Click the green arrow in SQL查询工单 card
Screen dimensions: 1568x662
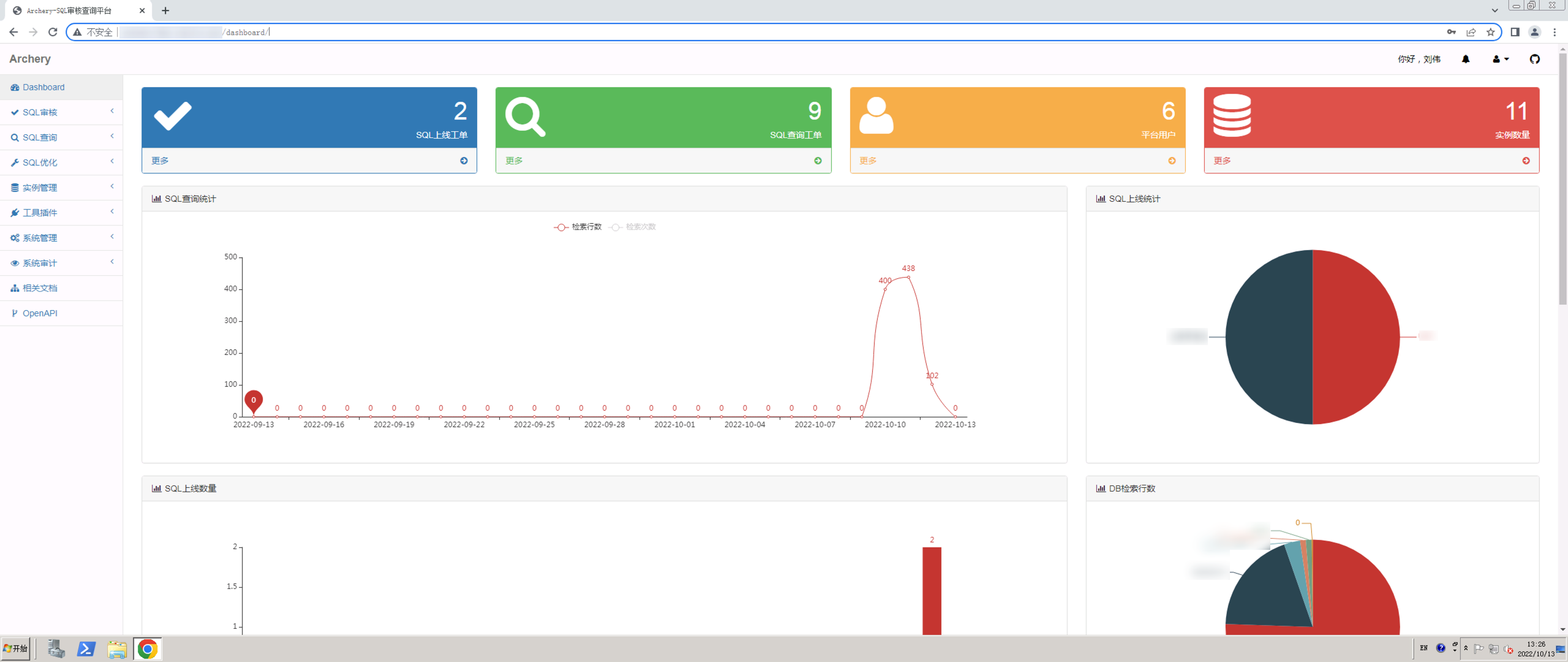[x=818, y=161]
